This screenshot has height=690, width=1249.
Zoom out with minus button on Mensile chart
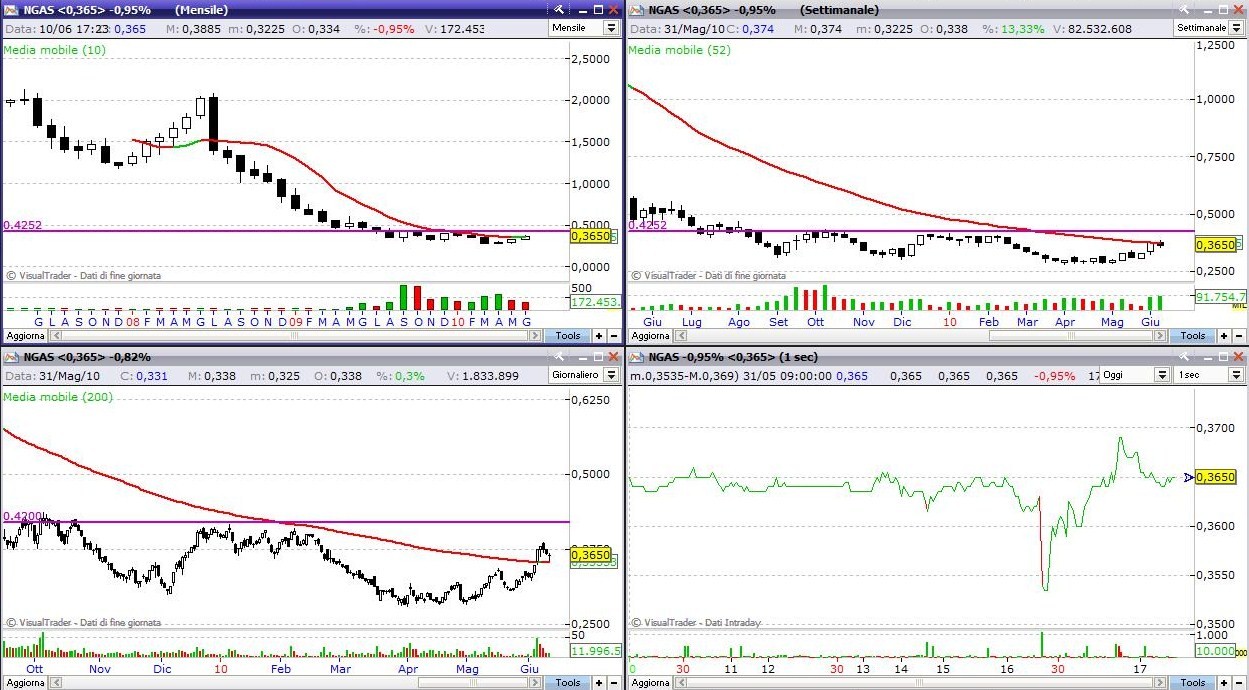(614, 336)
